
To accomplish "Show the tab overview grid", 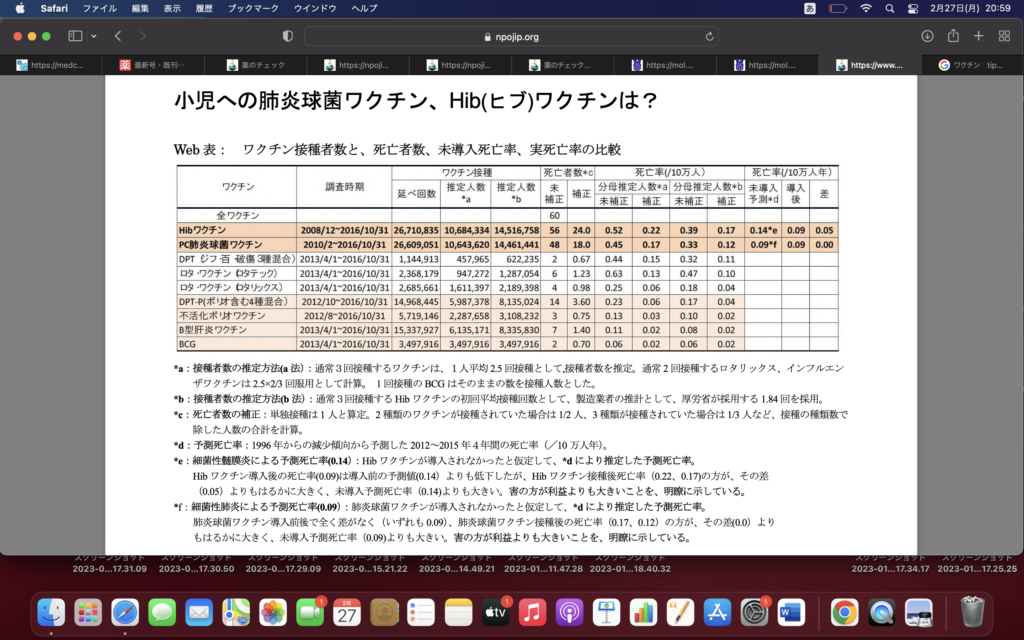I will click(1003, 36).
